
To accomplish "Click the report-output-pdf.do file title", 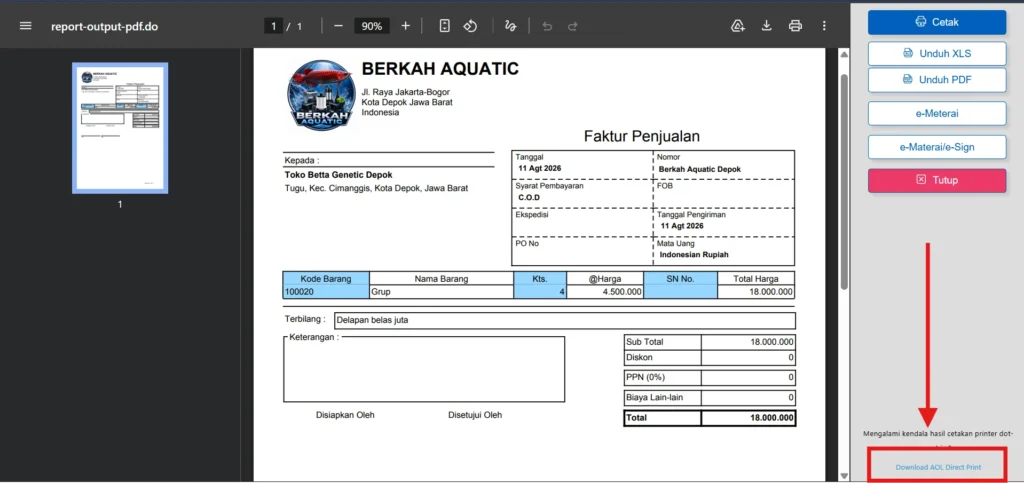I will coord(104,27).
